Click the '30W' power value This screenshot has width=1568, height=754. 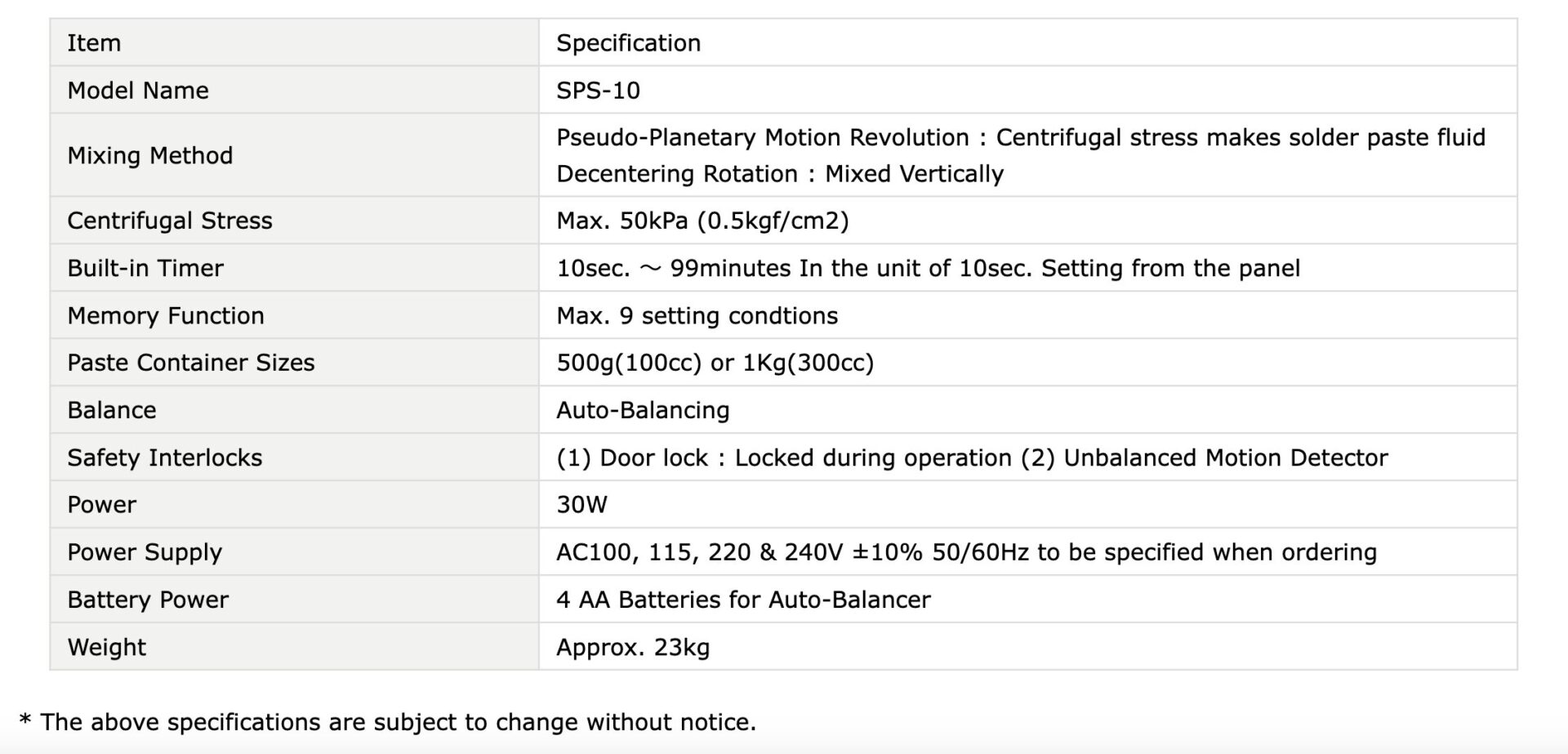click(x=581, y=505)
